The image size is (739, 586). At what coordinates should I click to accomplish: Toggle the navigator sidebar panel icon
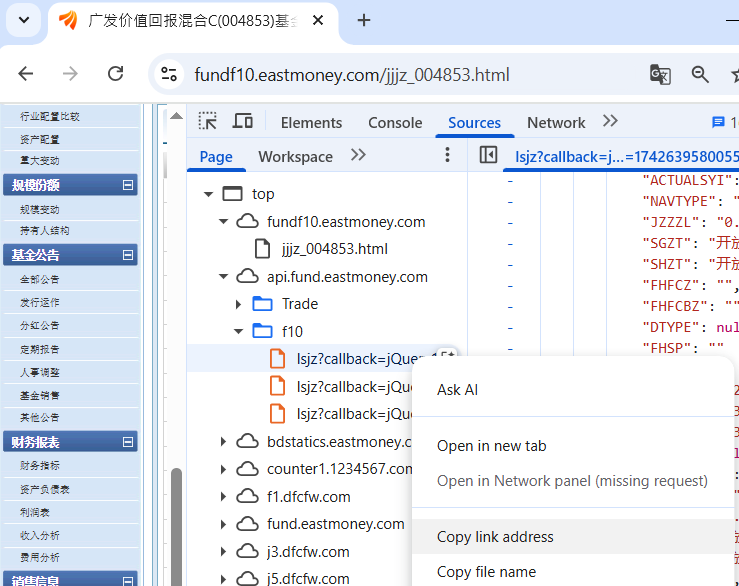point(488,155)
